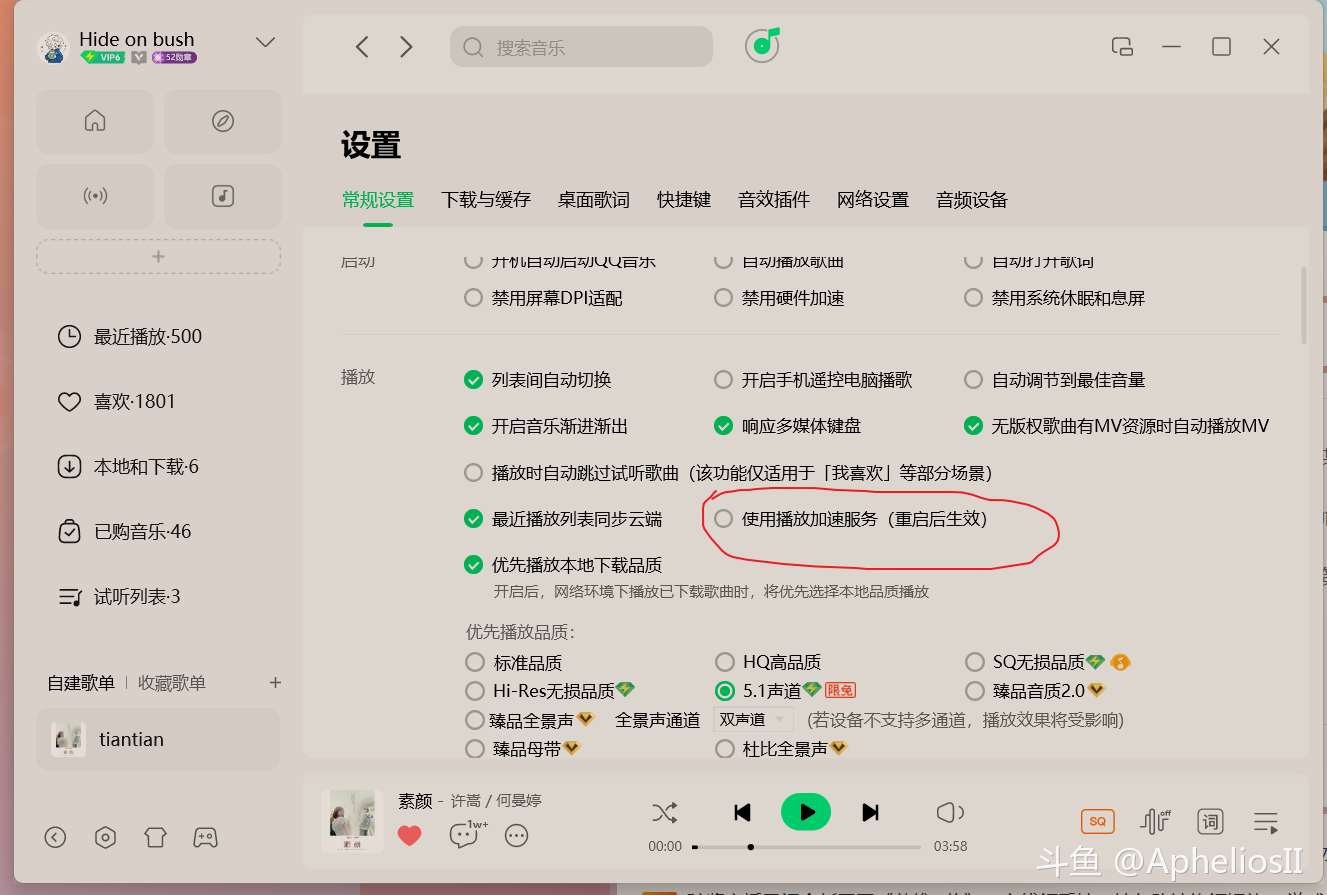Click the heart icon to like song
This screenshot has width=1327, height=895.
(x=409, y=836)
